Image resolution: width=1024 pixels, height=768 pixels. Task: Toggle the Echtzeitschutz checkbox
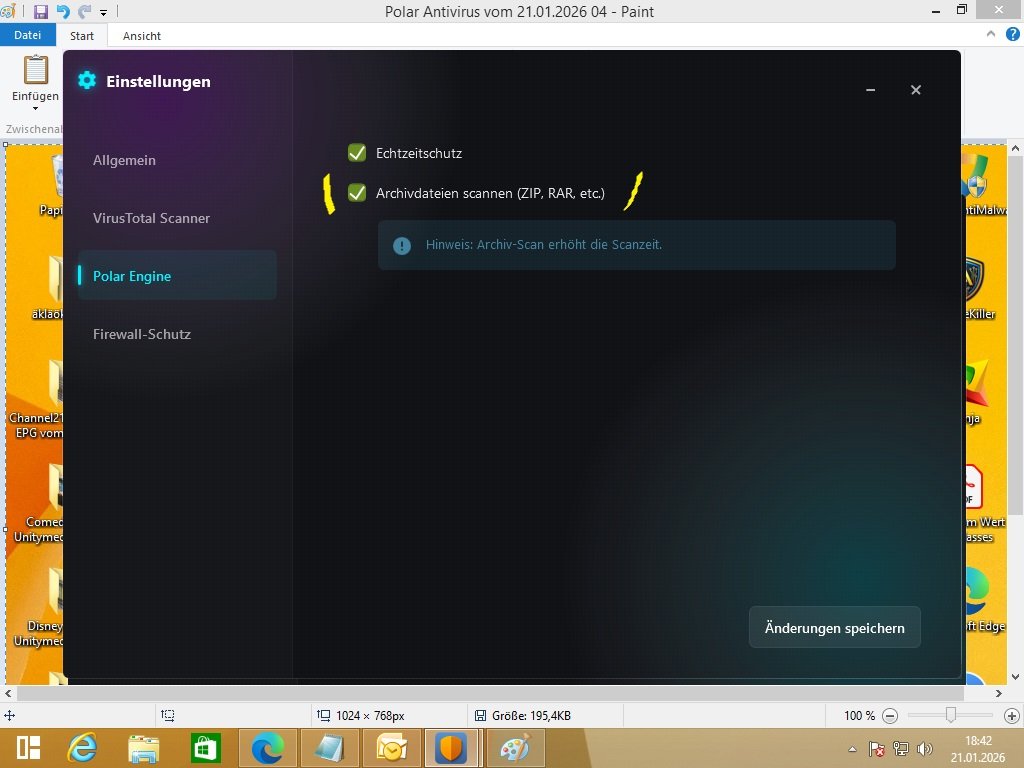(357, 153)
